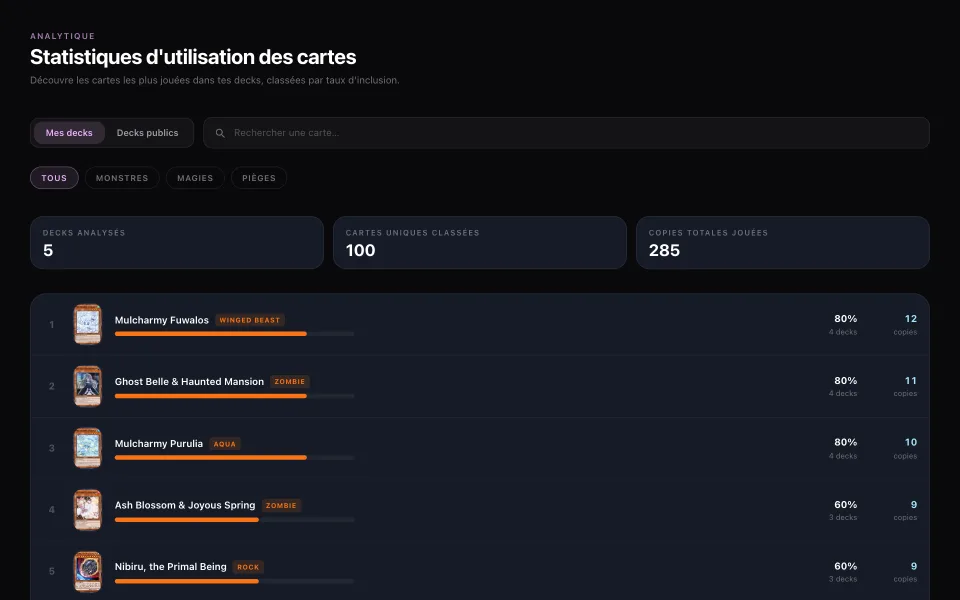960x600 pixels.
Task: Click the Zombie badge next to Ash Blossom
Action: click(x=281, y=505)
